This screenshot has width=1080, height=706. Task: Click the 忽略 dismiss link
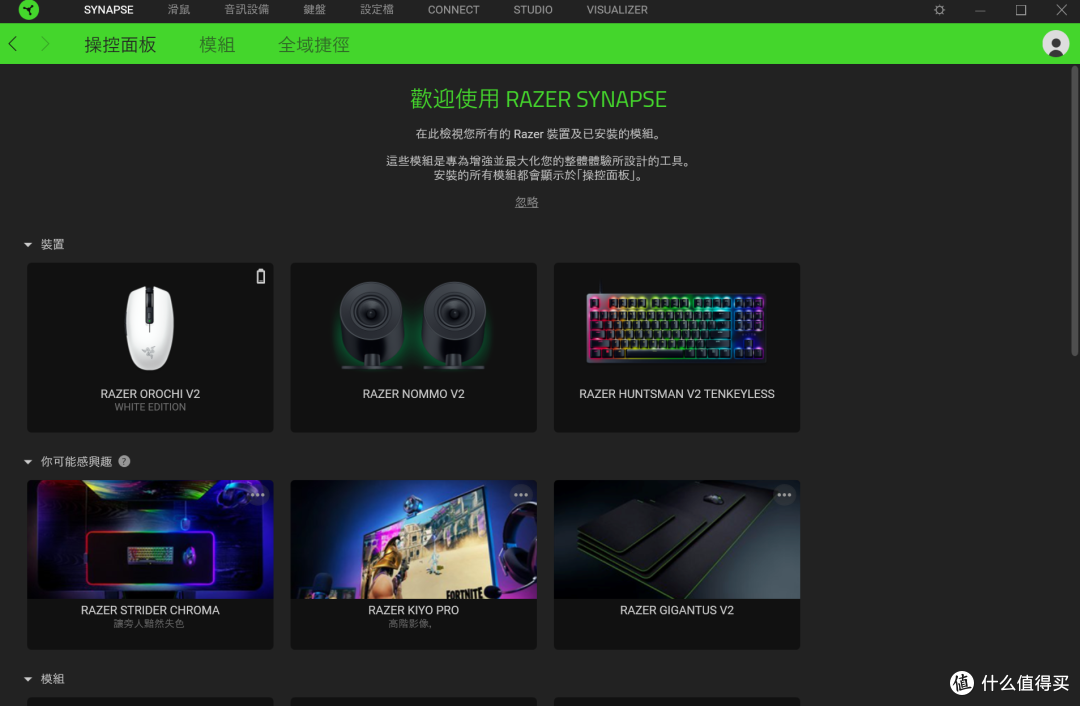pyautogui.click(x=526, y=202)
